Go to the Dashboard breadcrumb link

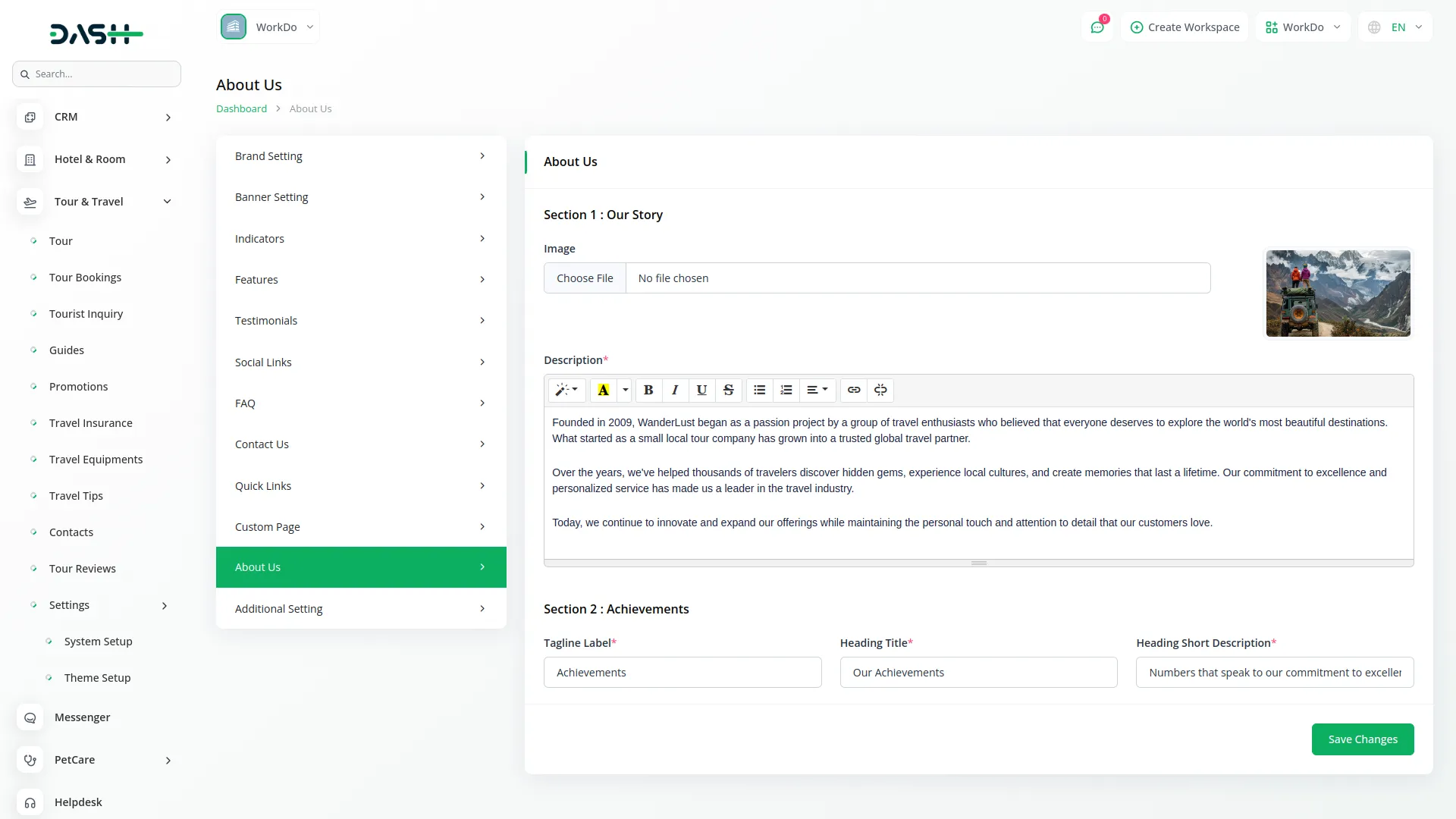(x=241, y=108)
